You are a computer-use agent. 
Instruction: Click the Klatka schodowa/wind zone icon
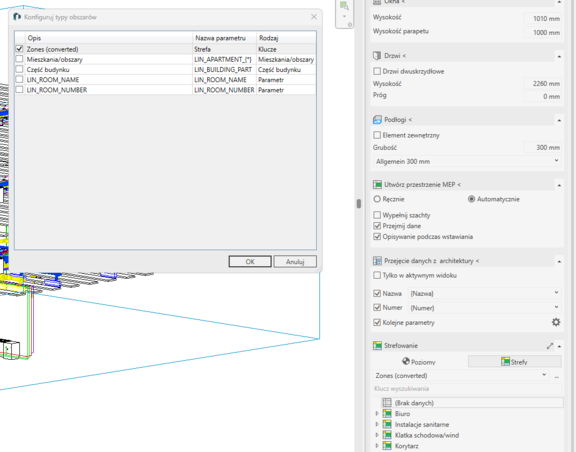387,435
